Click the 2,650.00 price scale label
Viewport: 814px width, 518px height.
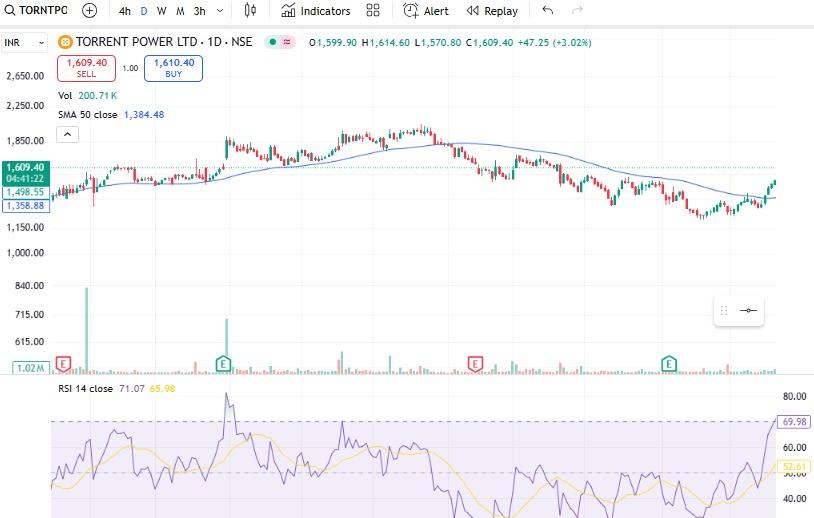(25, 76)
